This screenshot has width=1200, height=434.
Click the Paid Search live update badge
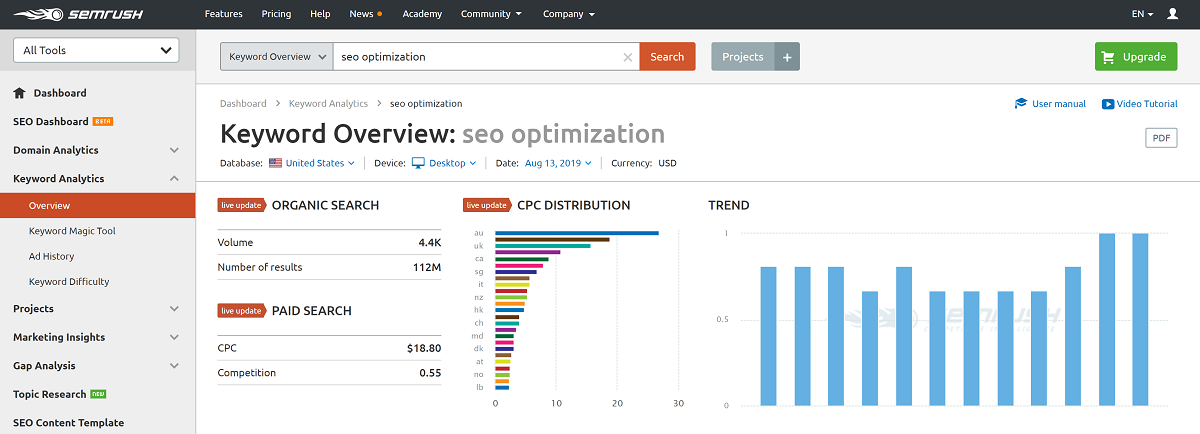click(241, 311)
